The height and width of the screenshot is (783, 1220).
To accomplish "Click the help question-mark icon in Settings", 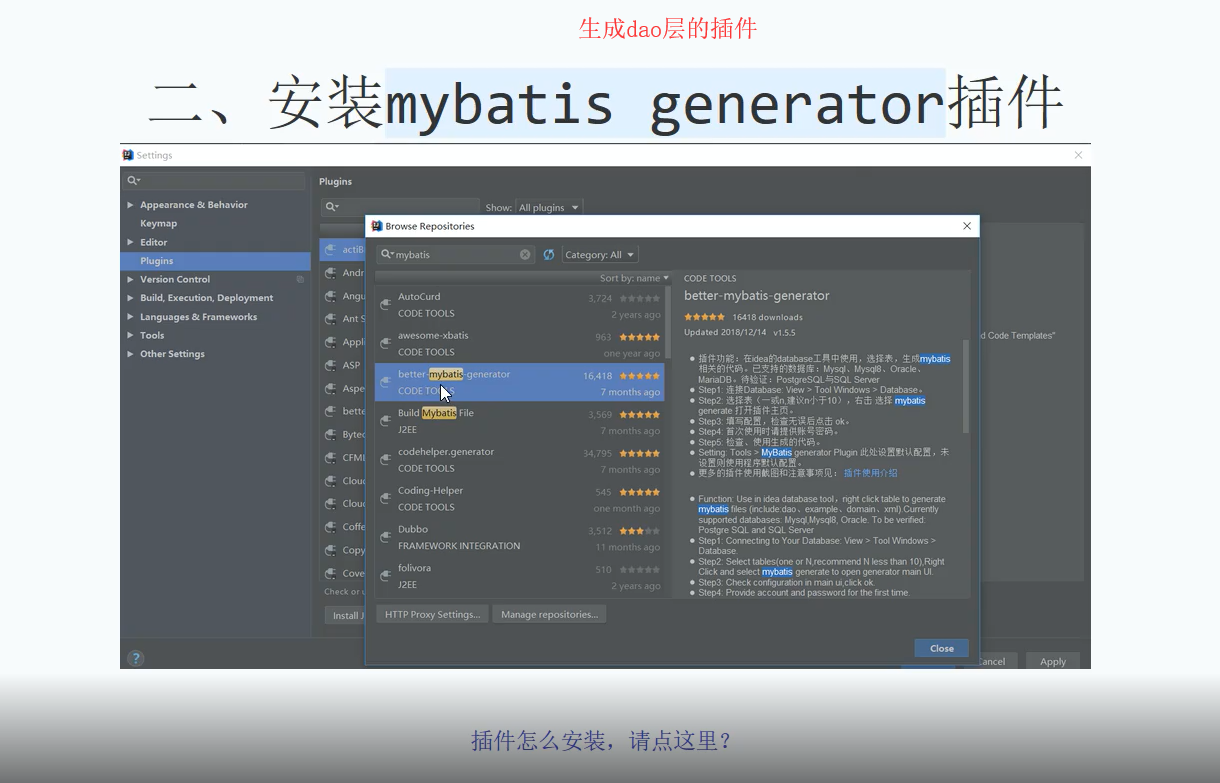I will [x=136, y=658].
